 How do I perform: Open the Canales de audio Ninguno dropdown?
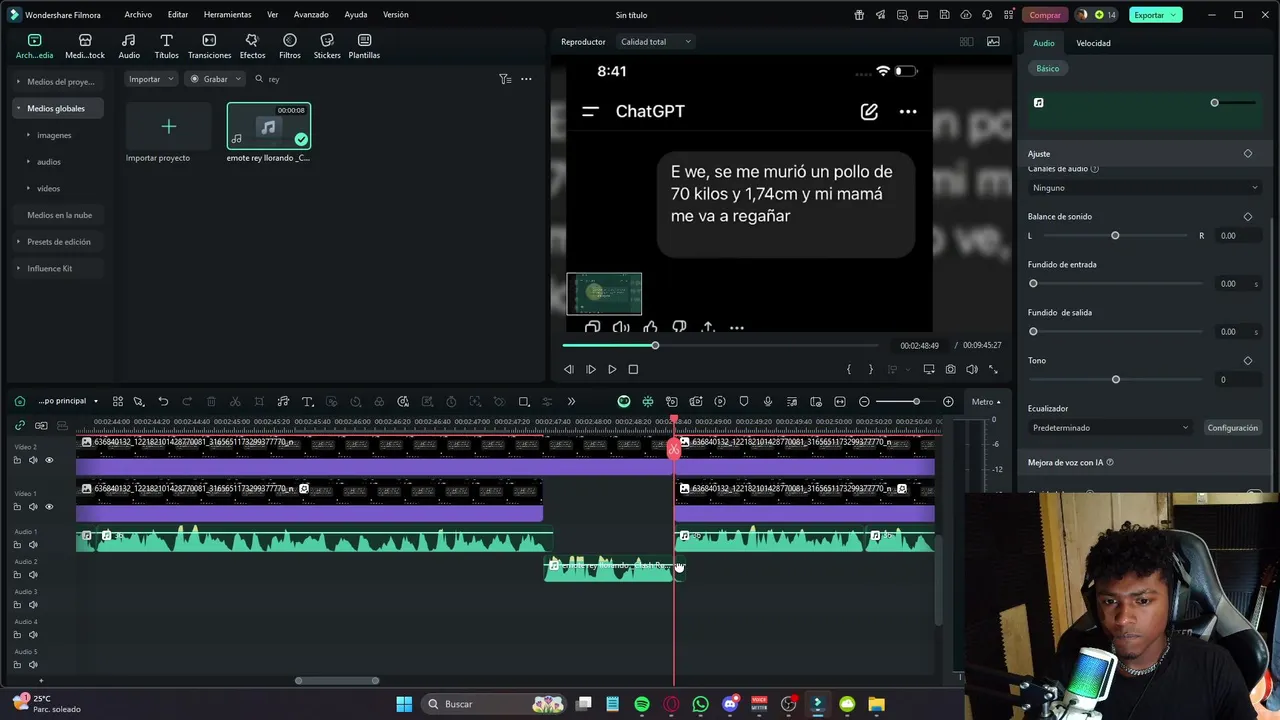[1144, 188]
